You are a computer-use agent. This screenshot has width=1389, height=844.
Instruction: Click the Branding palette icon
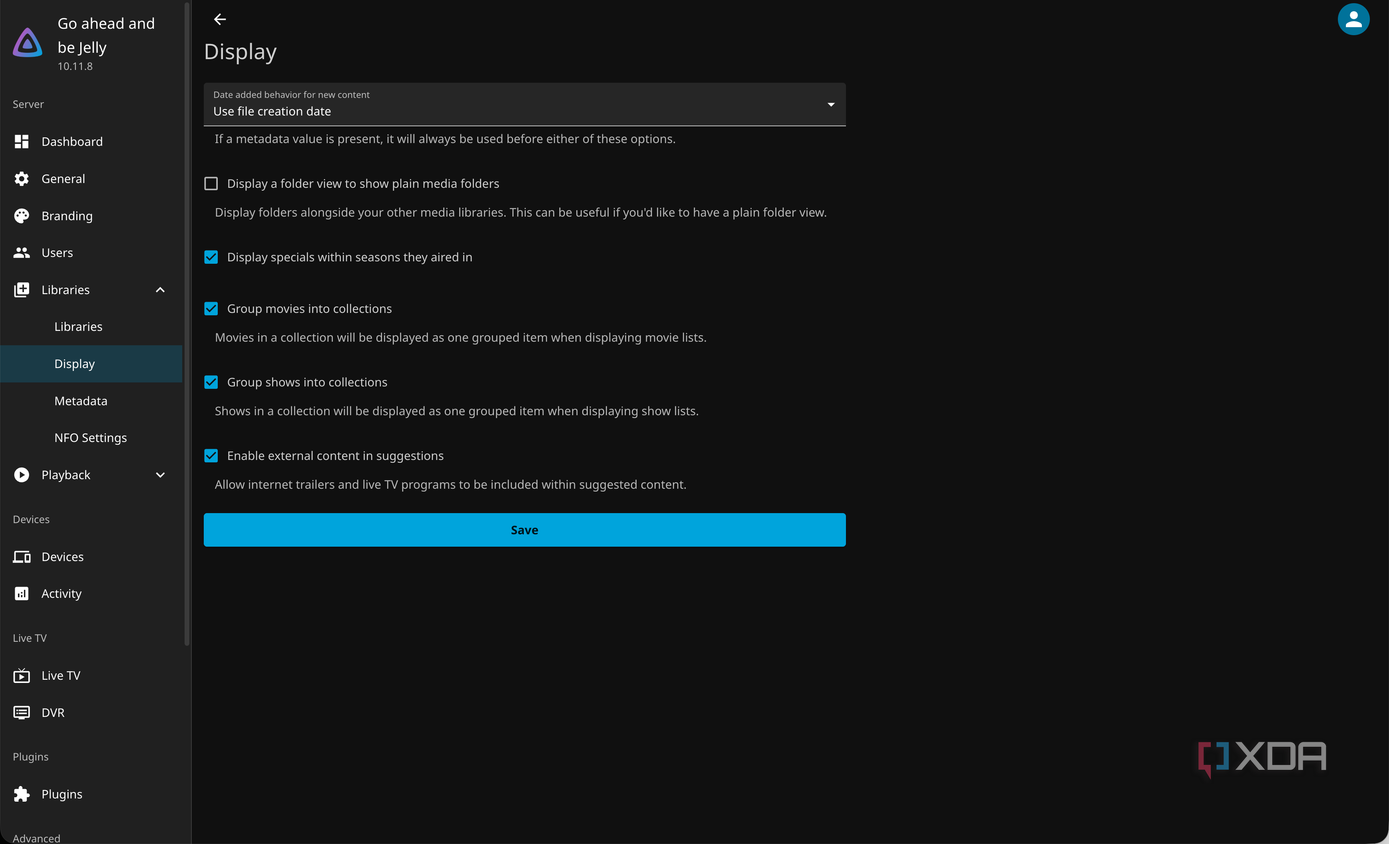click(x=21, y=216)
